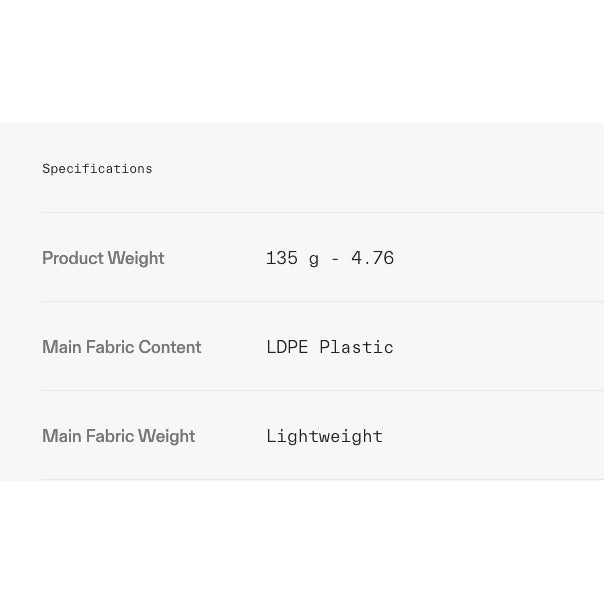Click the "135 g" gram weight figure
This screenshot has width=604, height=604.
[292, 258]
